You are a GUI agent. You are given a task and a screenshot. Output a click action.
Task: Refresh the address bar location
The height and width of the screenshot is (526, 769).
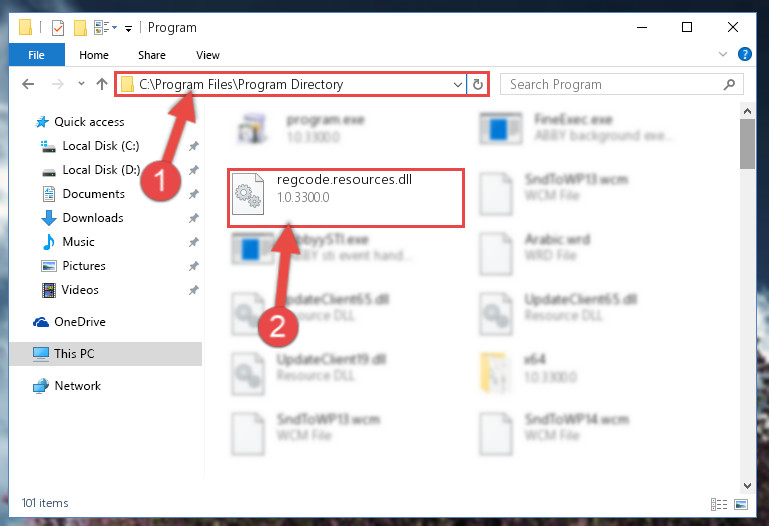point(478,84)
